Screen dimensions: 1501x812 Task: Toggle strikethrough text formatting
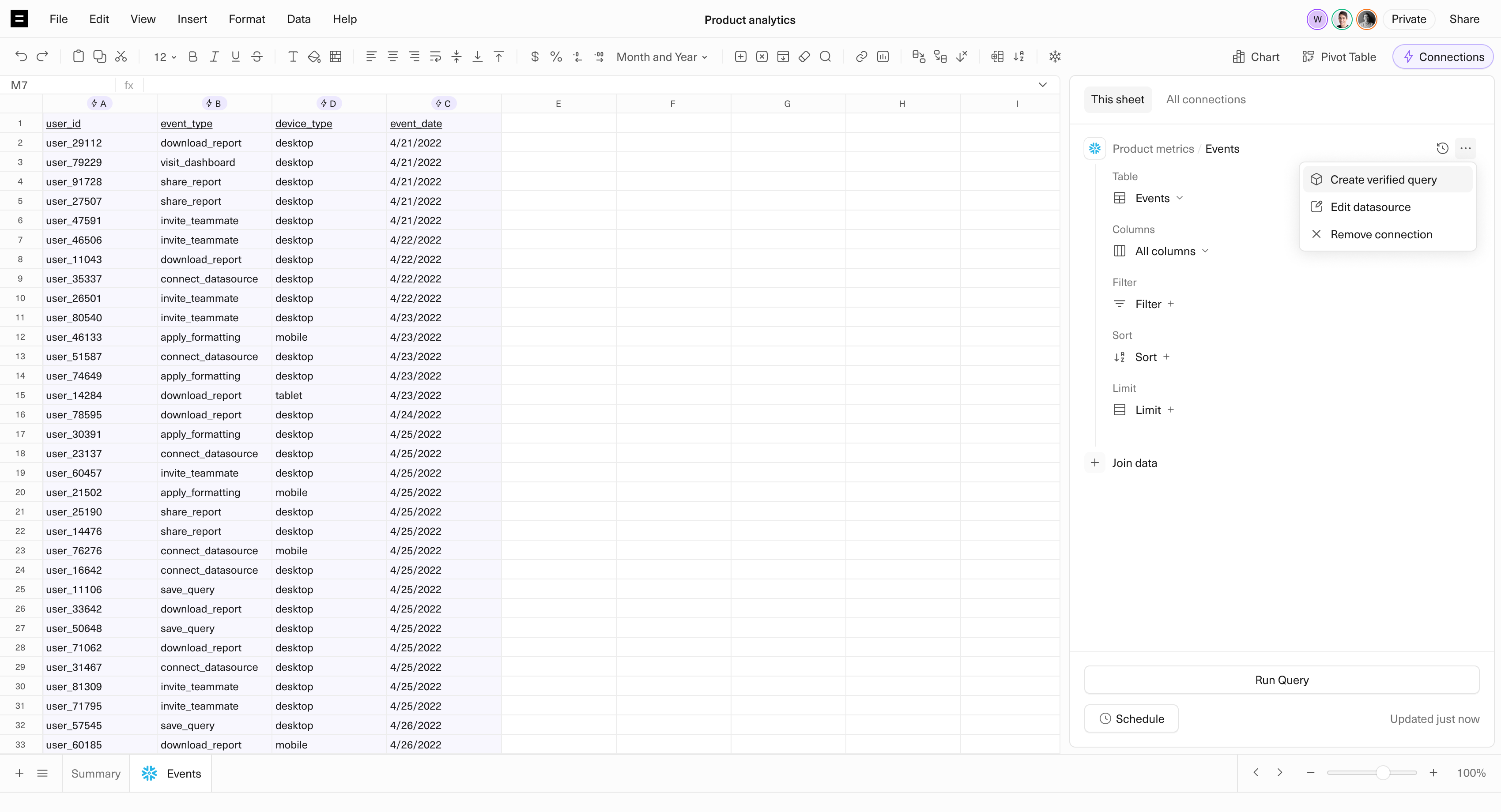pyautogui.click(x=256, y=56)
